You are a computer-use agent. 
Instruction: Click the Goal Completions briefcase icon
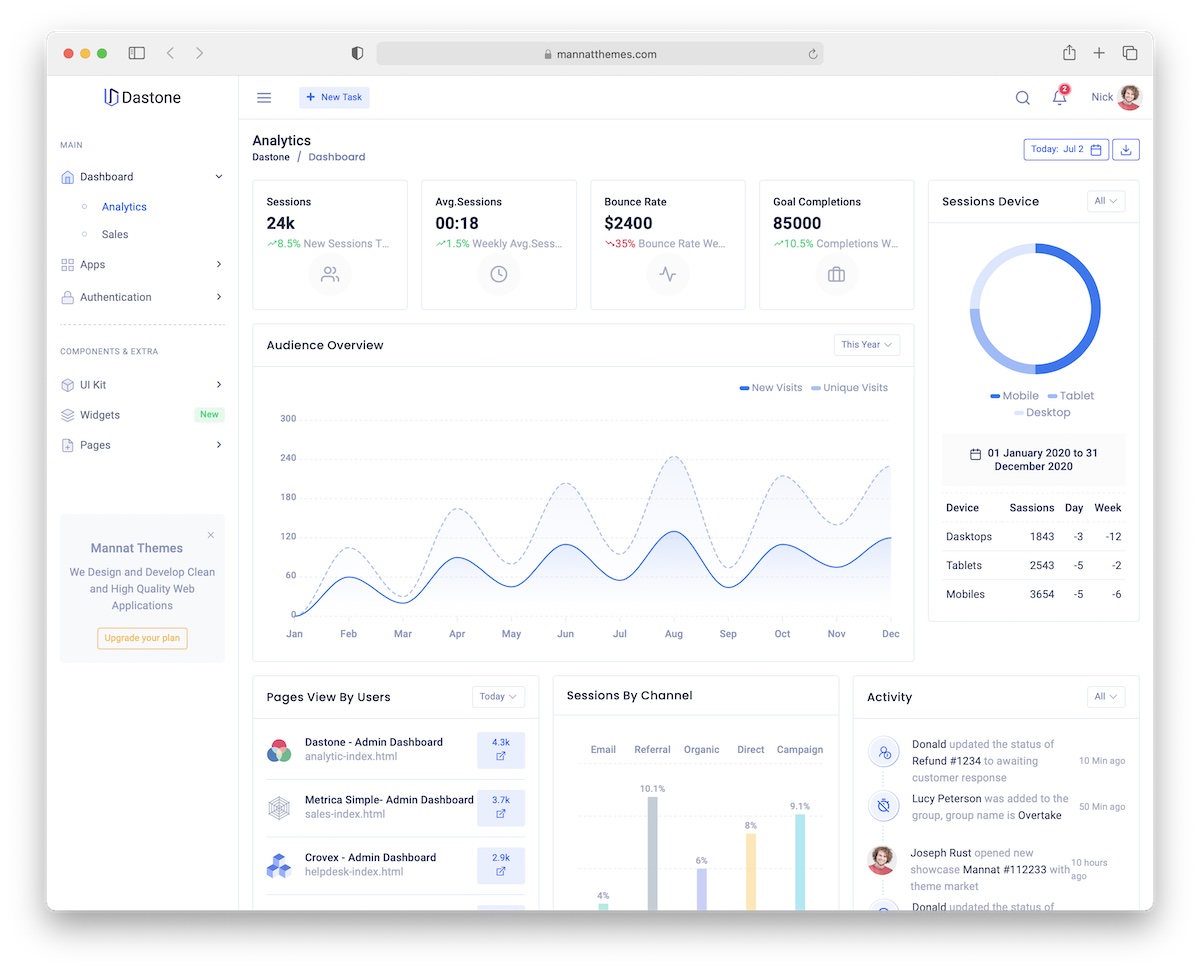click(x=836, y=274)
